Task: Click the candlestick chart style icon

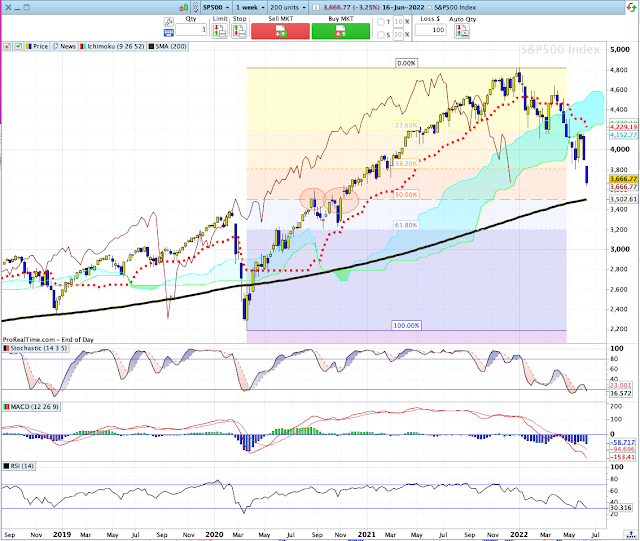Action: tap(184, 7)
